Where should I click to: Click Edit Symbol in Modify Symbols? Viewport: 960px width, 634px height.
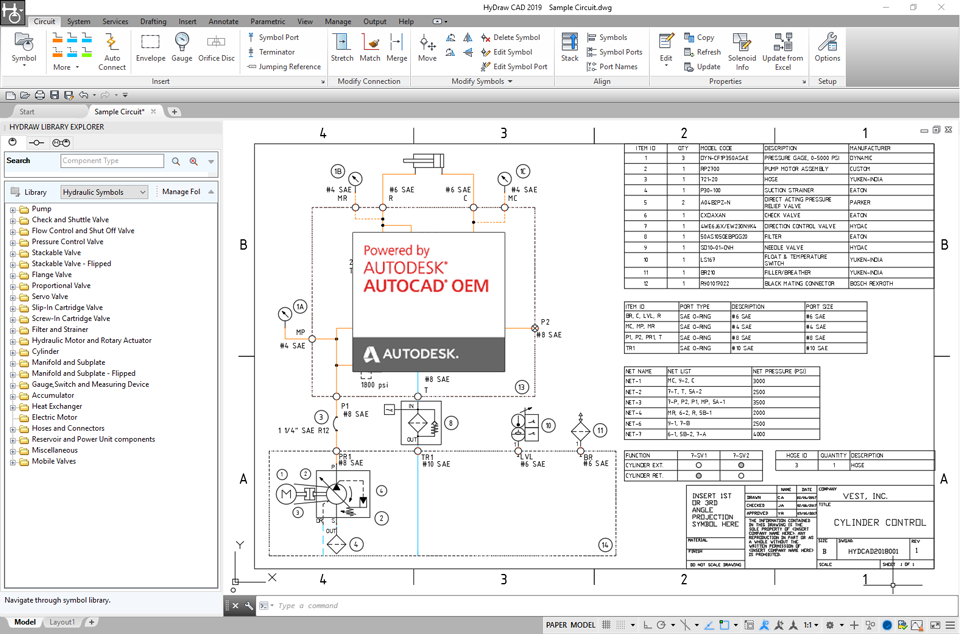(507, 52)
